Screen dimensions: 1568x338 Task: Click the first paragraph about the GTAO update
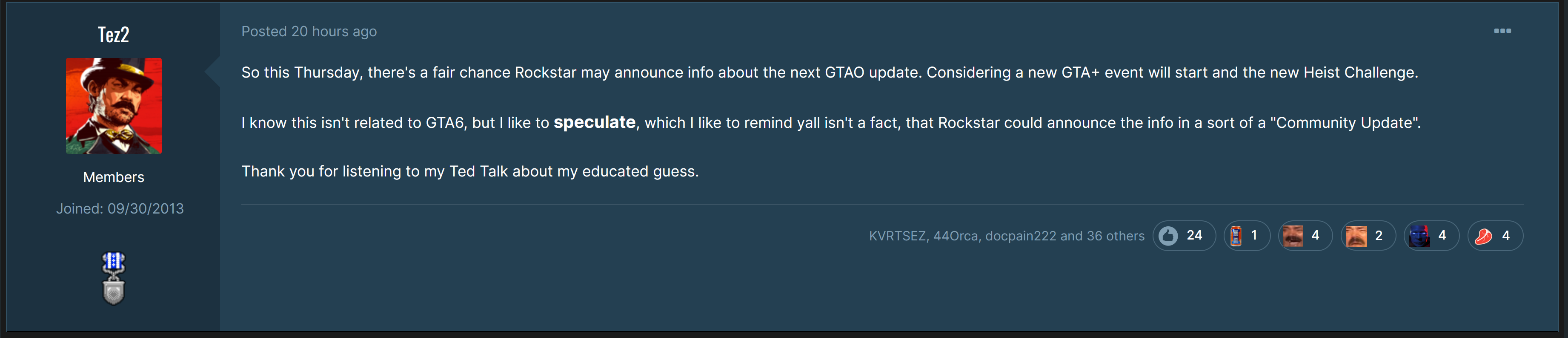coord(829,72)
